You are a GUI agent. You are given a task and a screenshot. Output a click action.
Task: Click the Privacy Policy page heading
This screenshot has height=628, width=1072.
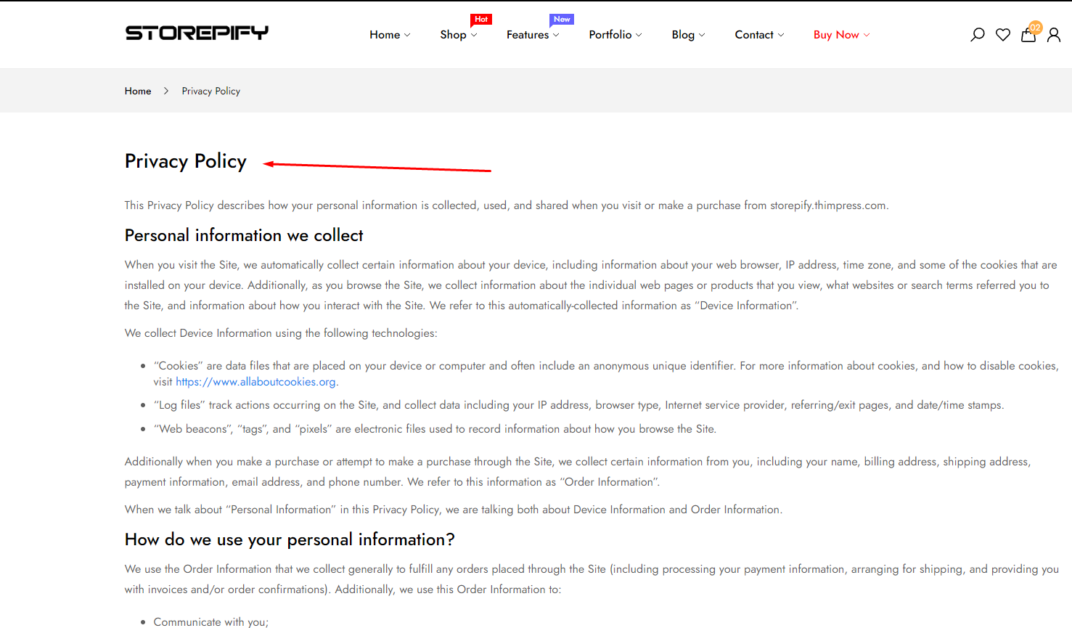tap(185, 161)
